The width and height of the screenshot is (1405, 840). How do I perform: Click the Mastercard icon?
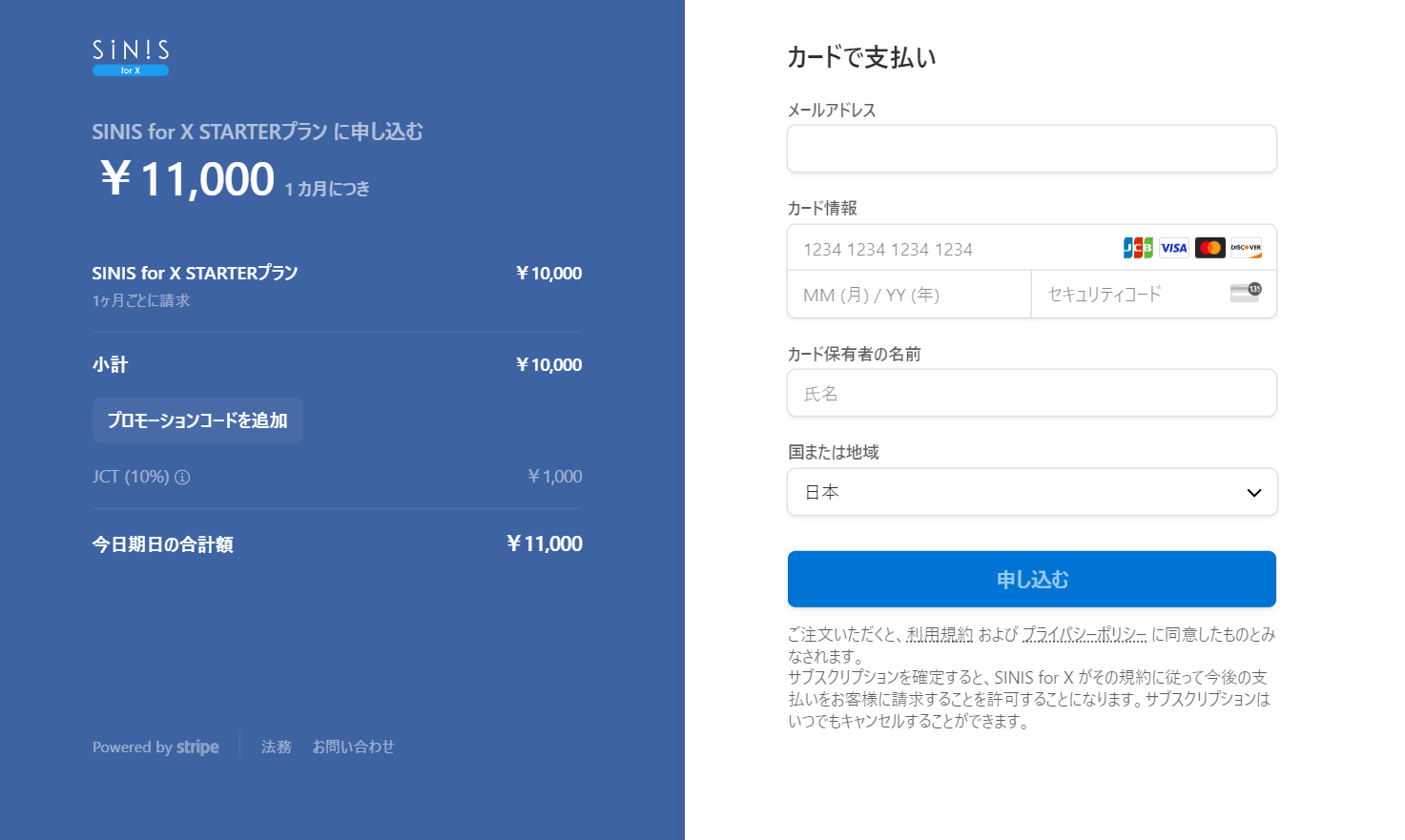(1210, 248)
